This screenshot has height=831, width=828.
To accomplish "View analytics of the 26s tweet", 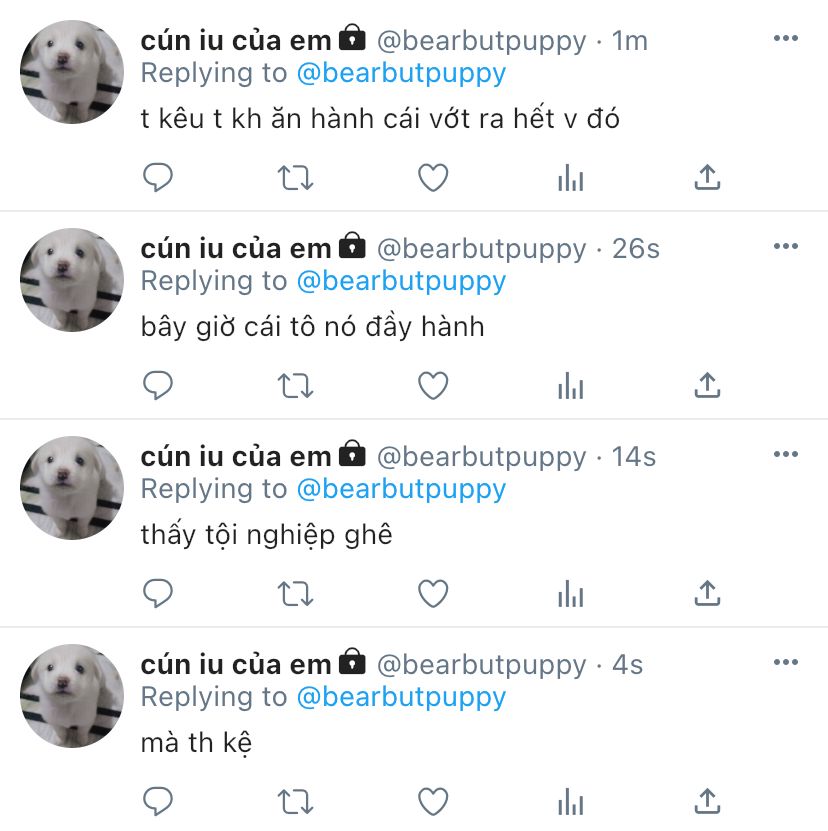I will tap(570, 385).
